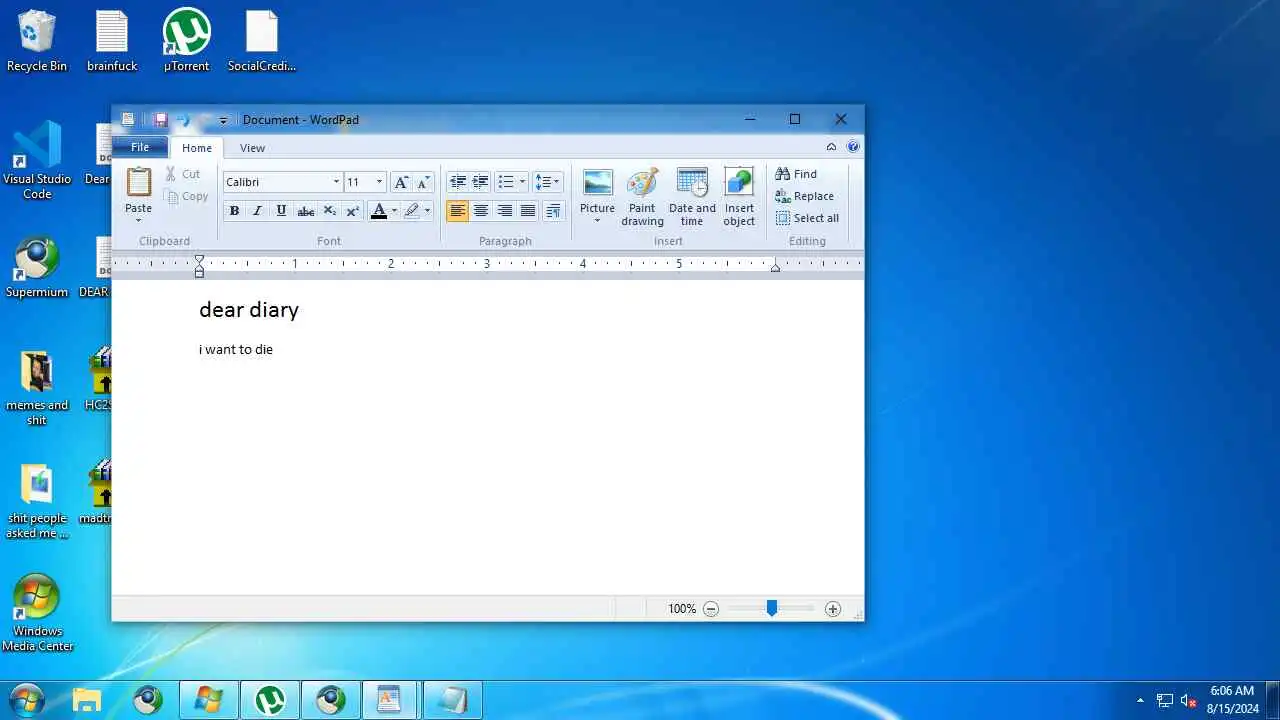
Task: Align text right
Action: (505, 211)
